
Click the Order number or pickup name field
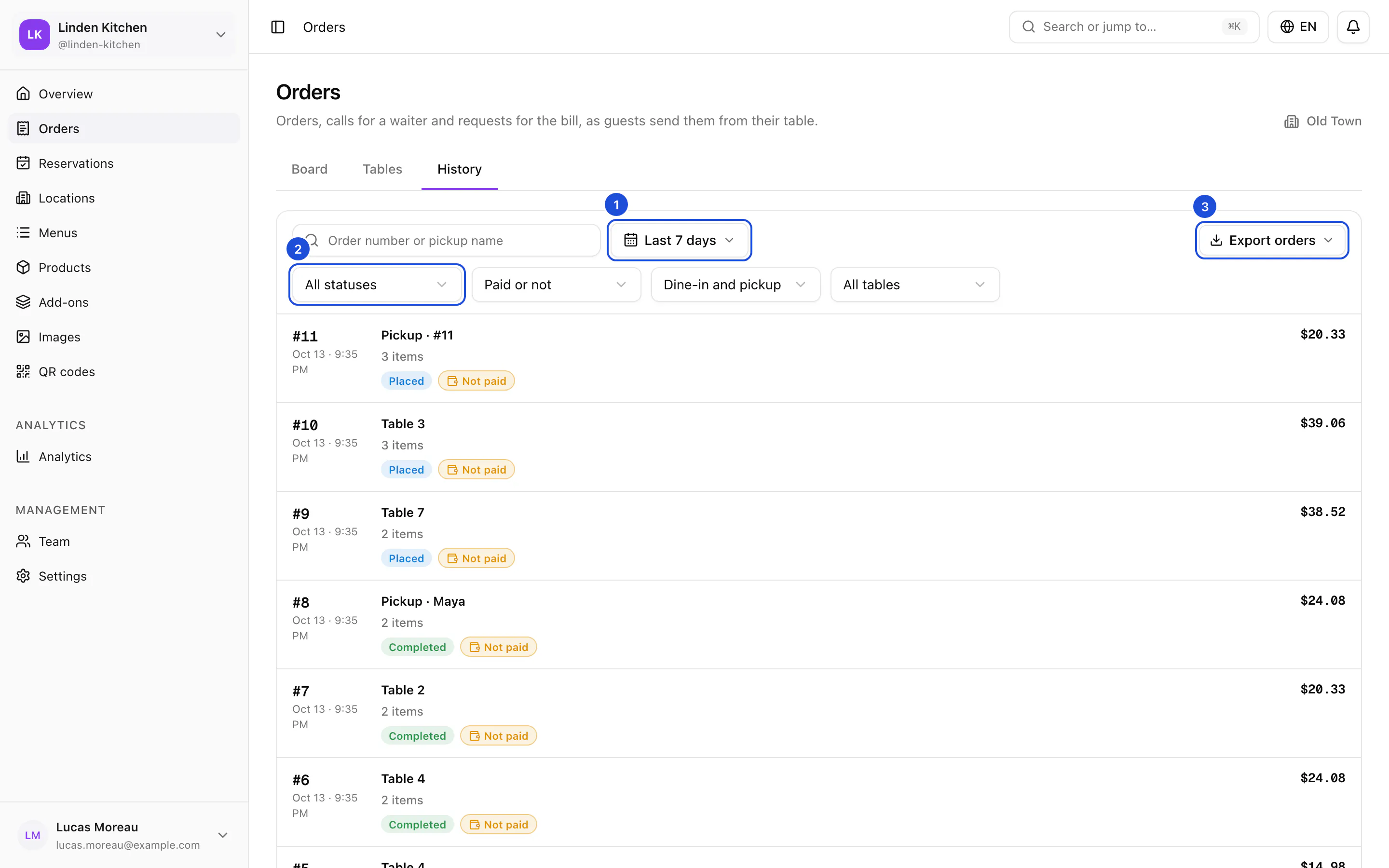447,241
